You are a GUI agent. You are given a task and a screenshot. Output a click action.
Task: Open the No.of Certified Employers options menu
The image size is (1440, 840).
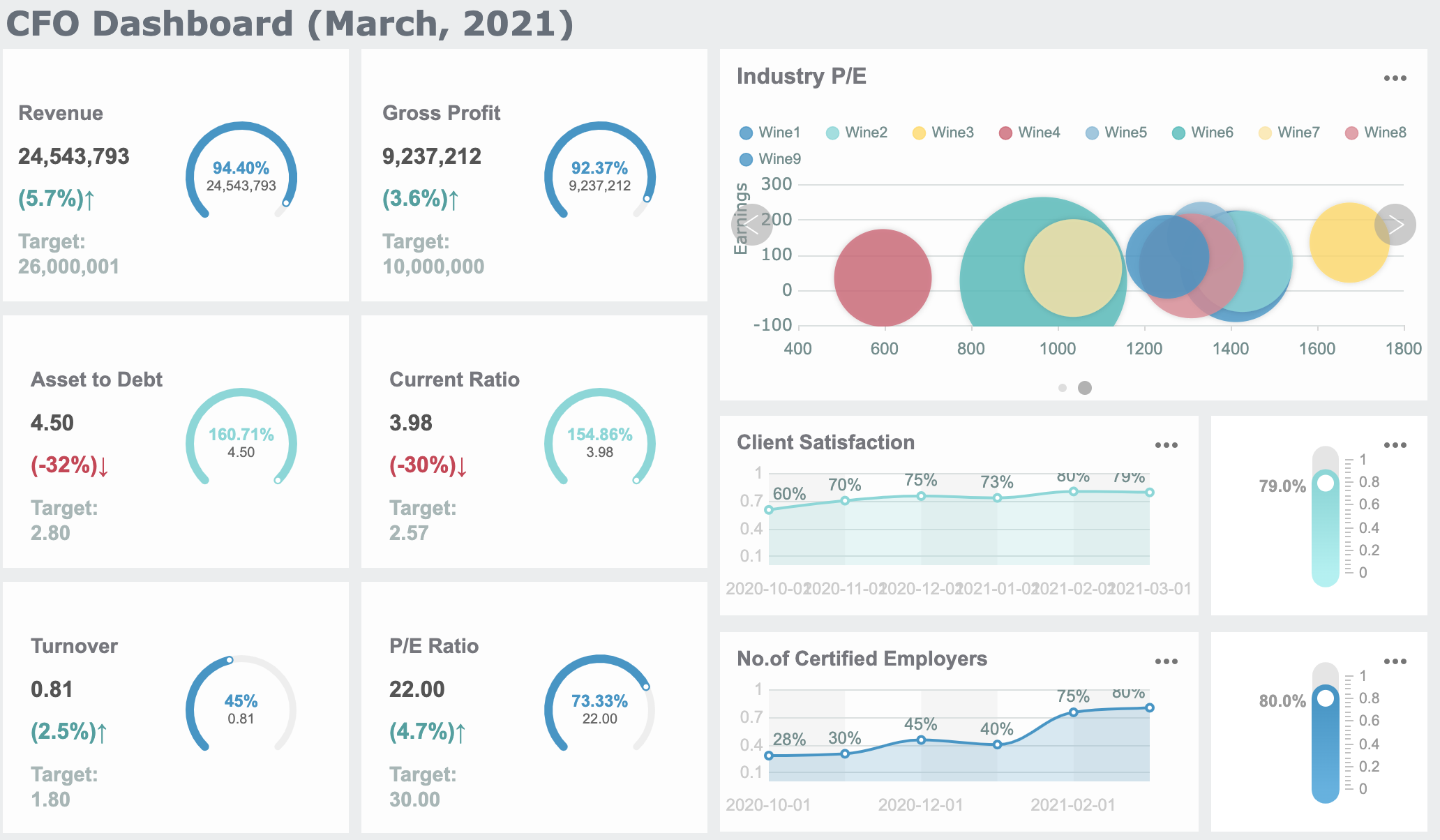click(1166, 661)
